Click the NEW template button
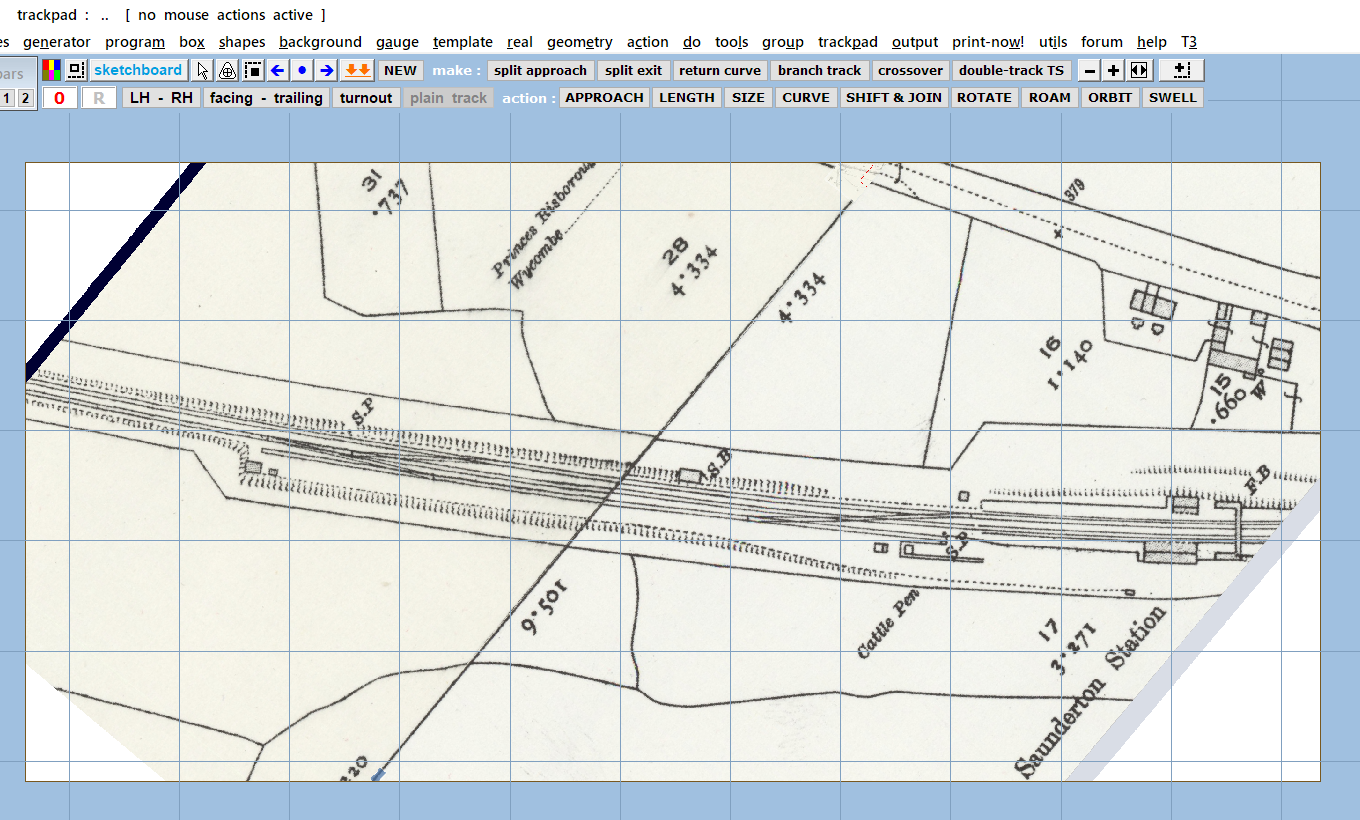This screenshot has width=1360, height=820. pyautogui.click(x=401, y=70)
